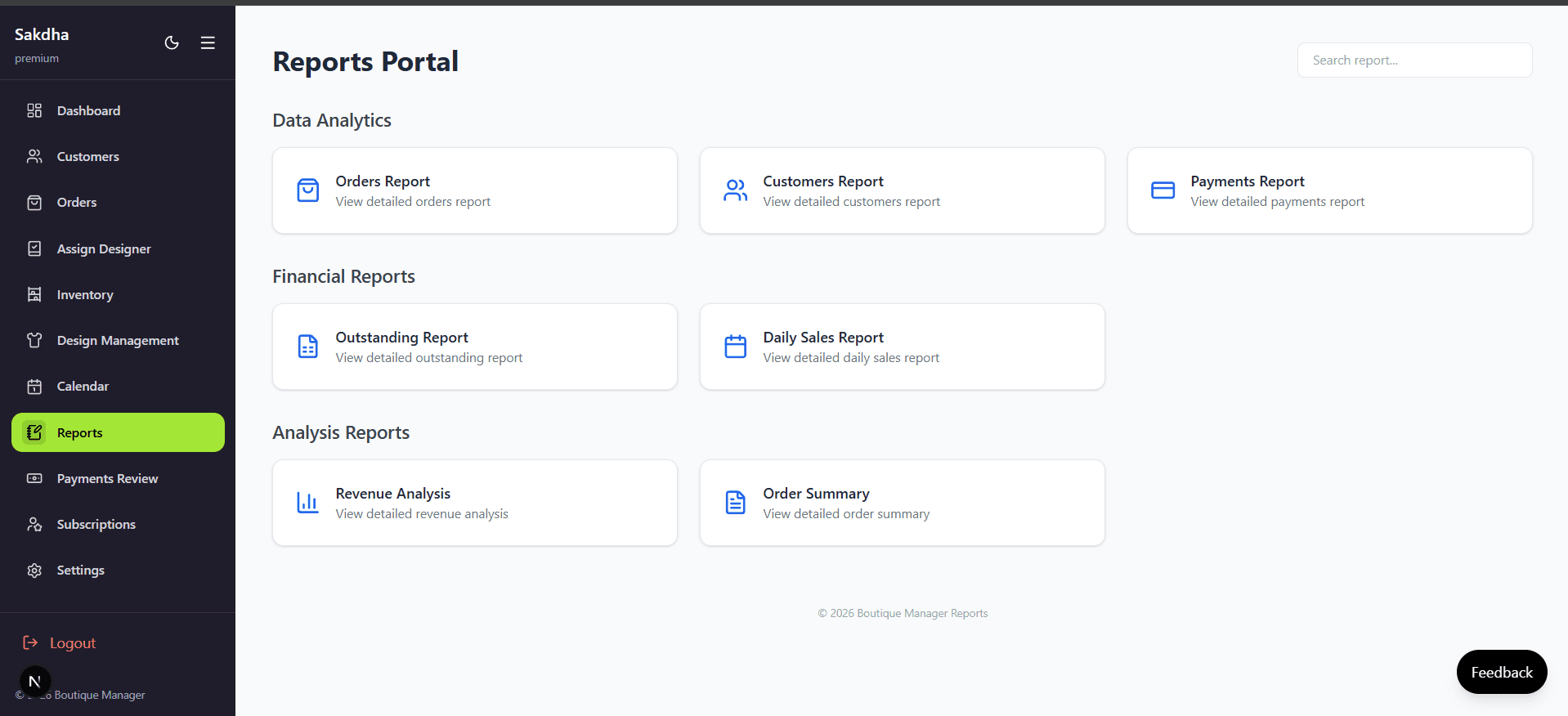Click the Inventory icon in the sidebar
This screenshot has width=1568, height=716.
34,294
